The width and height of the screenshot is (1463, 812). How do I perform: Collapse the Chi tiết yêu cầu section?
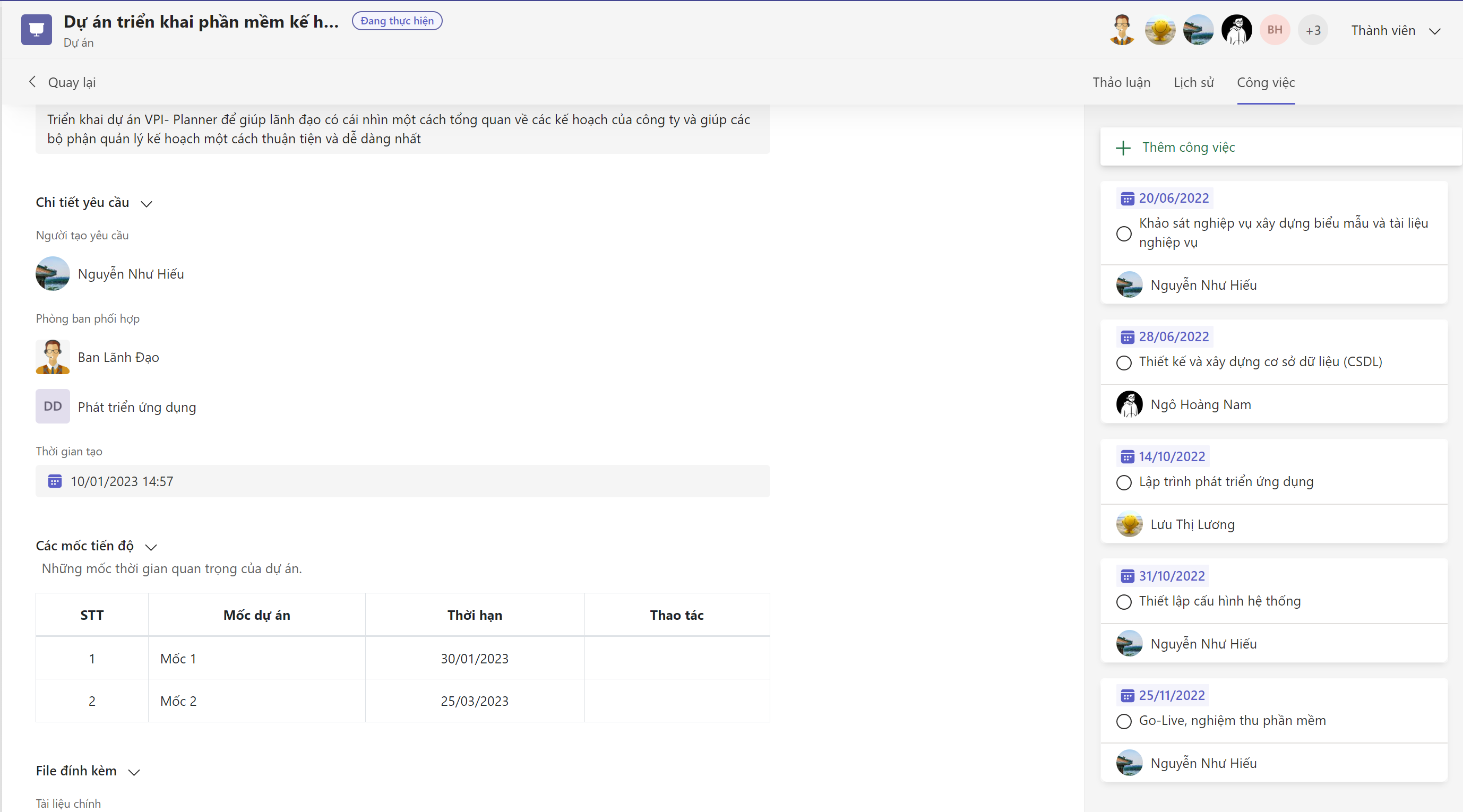tap(147, 203)
